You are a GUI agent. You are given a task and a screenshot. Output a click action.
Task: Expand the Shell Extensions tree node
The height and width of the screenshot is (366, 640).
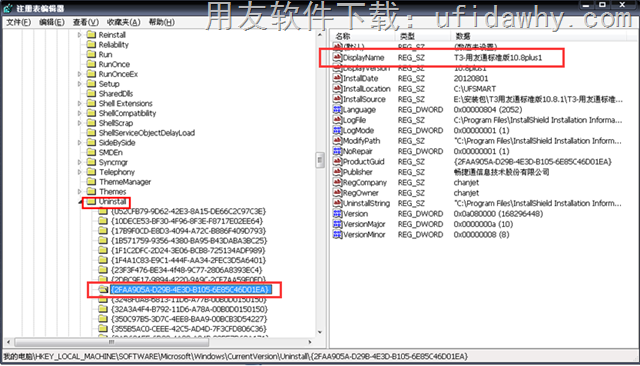click(80, 104)
